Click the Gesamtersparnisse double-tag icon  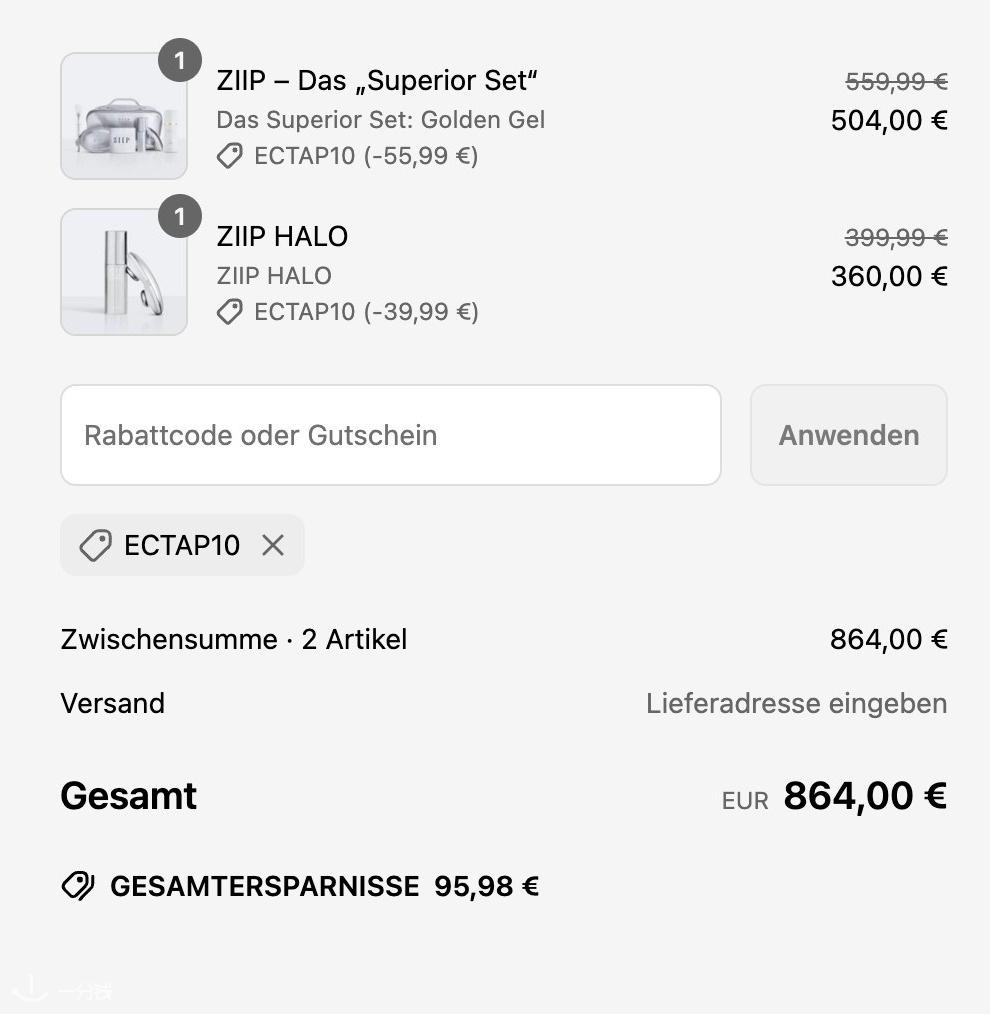78,886
